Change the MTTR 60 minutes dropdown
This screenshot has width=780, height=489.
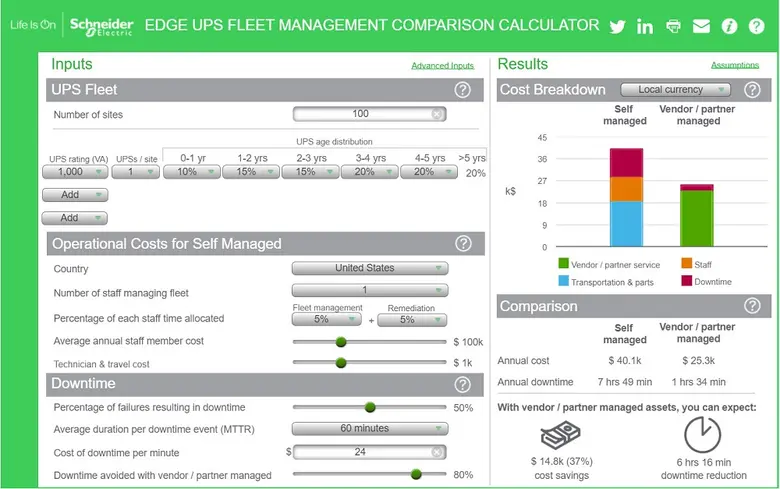tap(369, 428)
